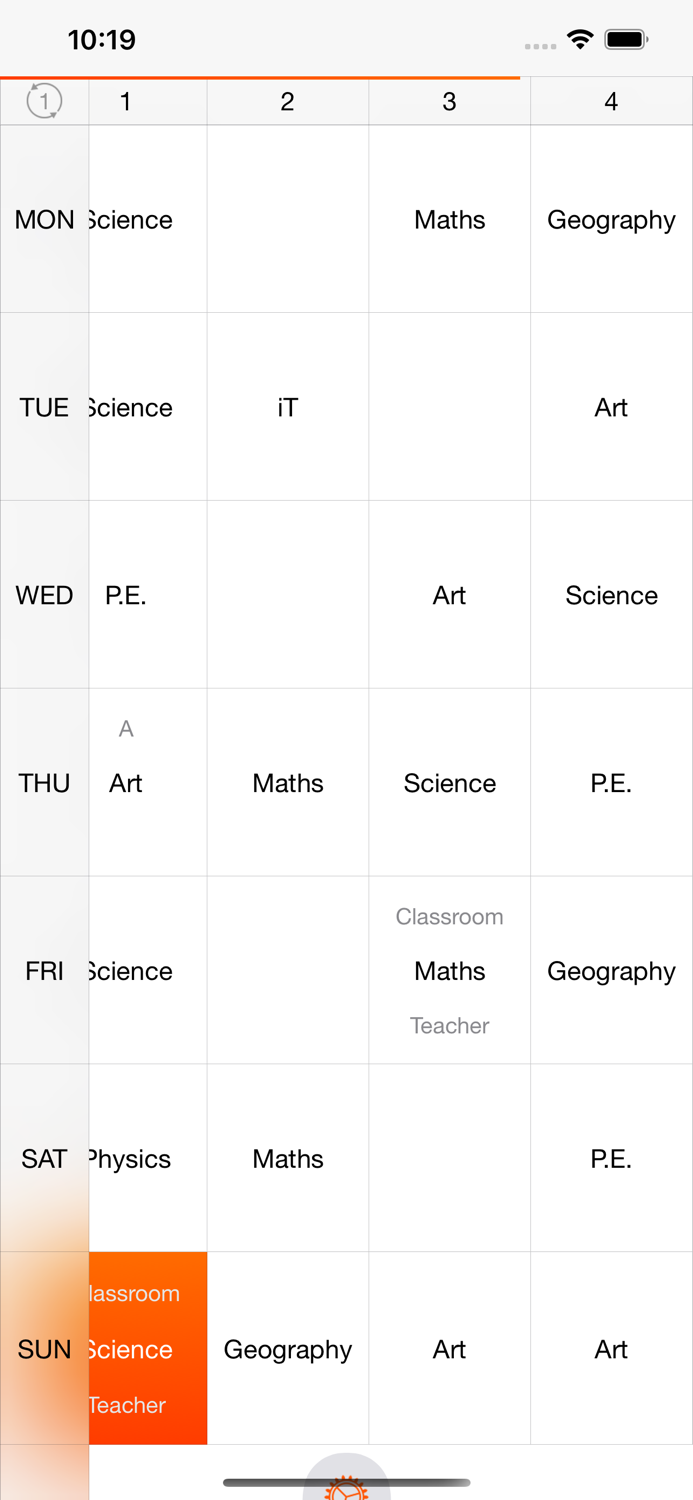Tap the MON row label
Screen dimensions: 693x1500
coord(44,219)
